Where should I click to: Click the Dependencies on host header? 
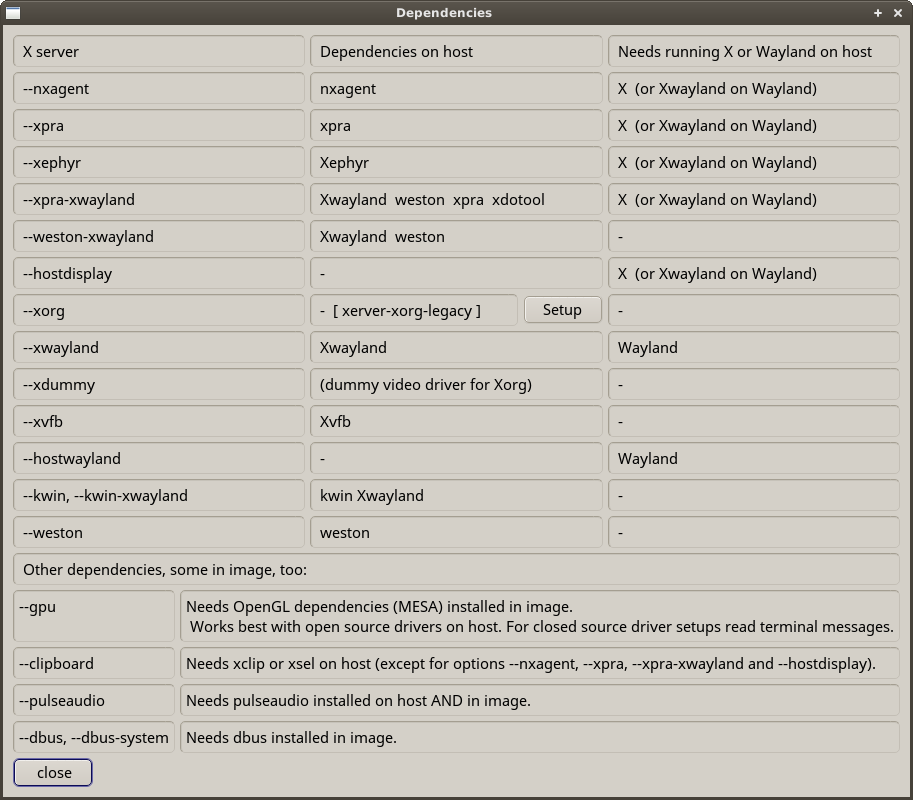(456, 51)
